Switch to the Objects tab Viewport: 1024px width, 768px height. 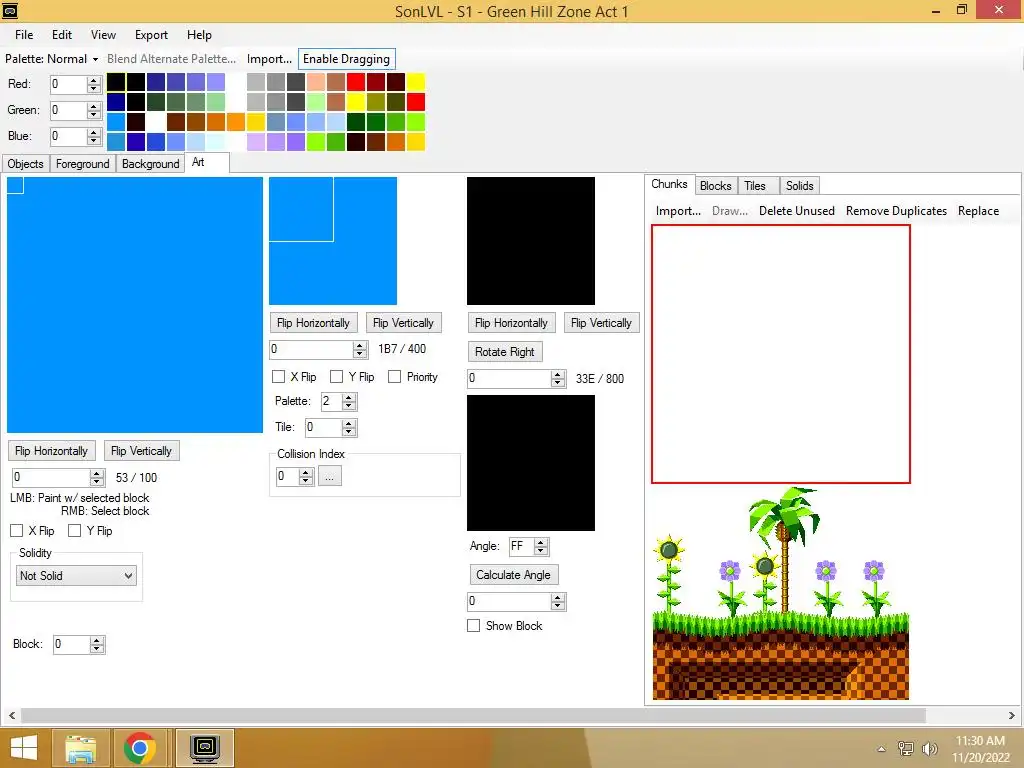[25, 164]
